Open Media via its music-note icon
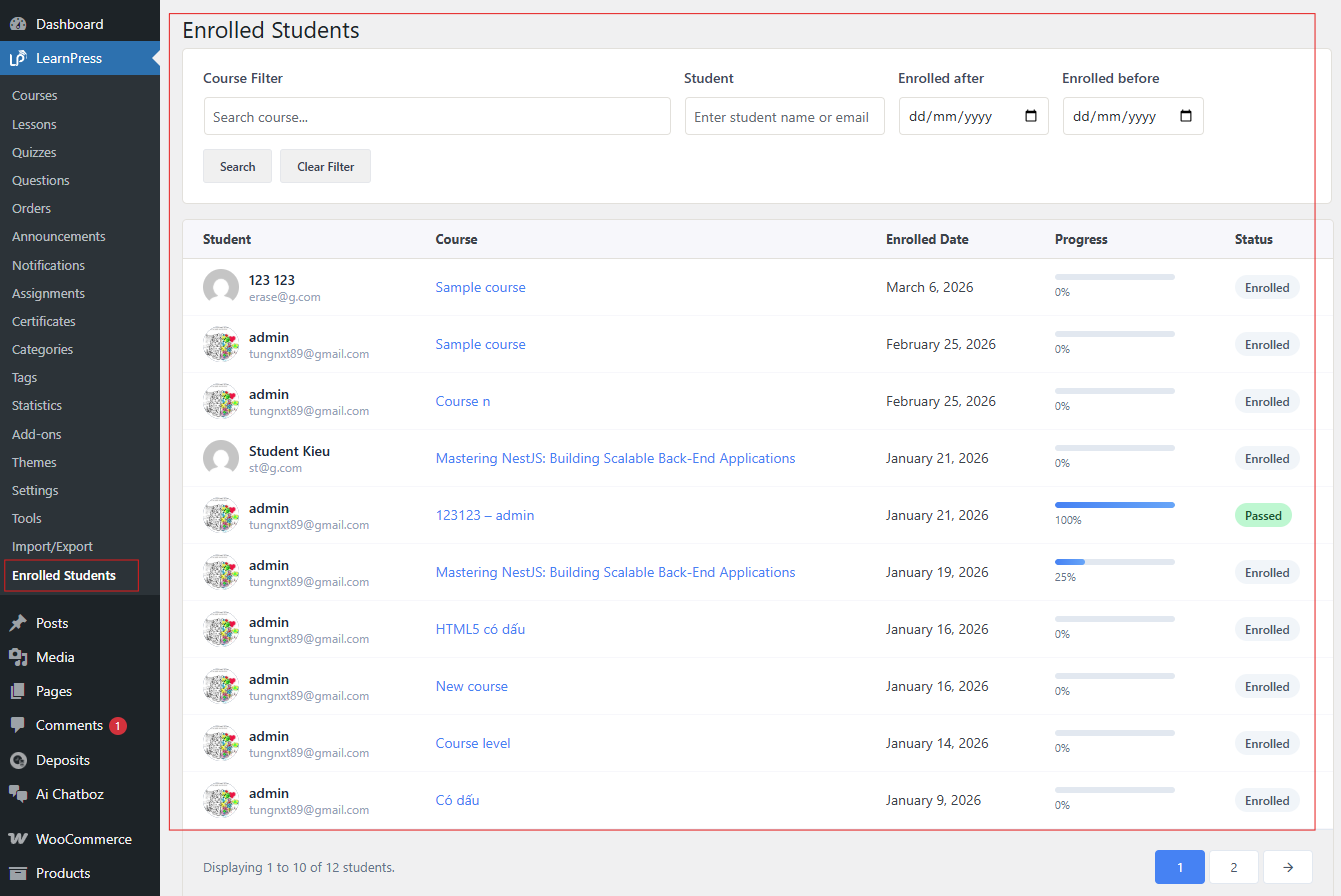Viewport: 1341px width, 896px height. (20, 657)
